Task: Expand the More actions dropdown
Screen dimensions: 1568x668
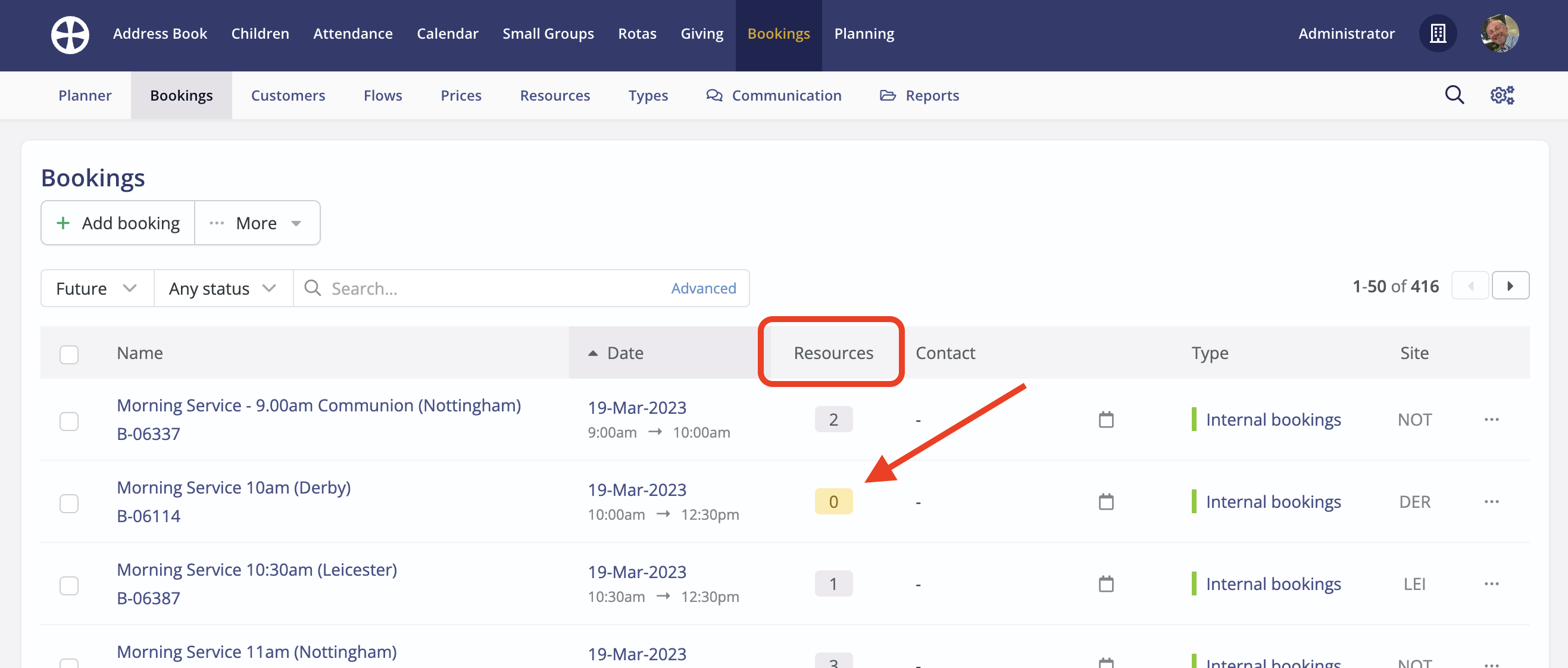Action: (257, 223)
